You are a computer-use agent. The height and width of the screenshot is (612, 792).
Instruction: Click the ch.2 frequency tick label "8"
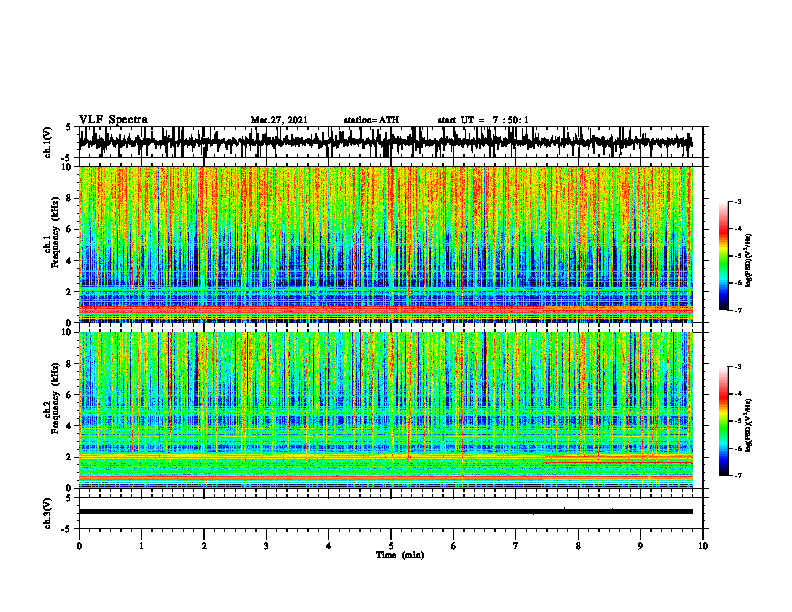pyautogui.click(x=70, y=364)
